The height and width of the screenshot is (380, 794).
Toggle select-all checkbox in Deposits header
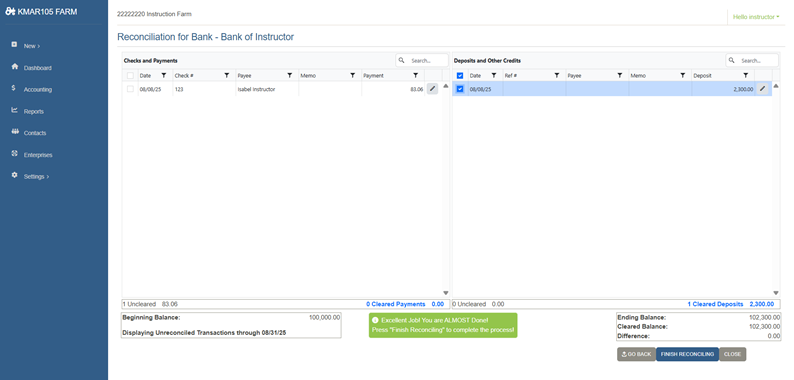point(460,75)
